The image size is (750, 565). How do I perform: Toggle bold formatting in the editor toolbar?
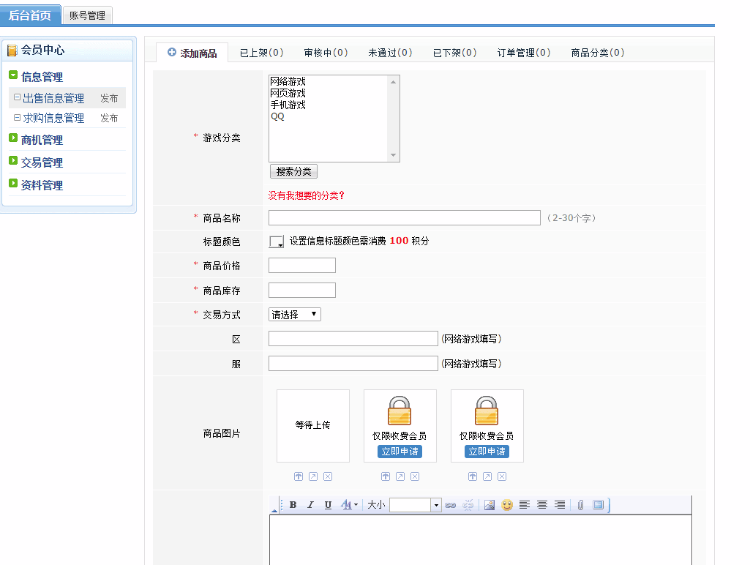pyautogui.click(x=293, y=505)
